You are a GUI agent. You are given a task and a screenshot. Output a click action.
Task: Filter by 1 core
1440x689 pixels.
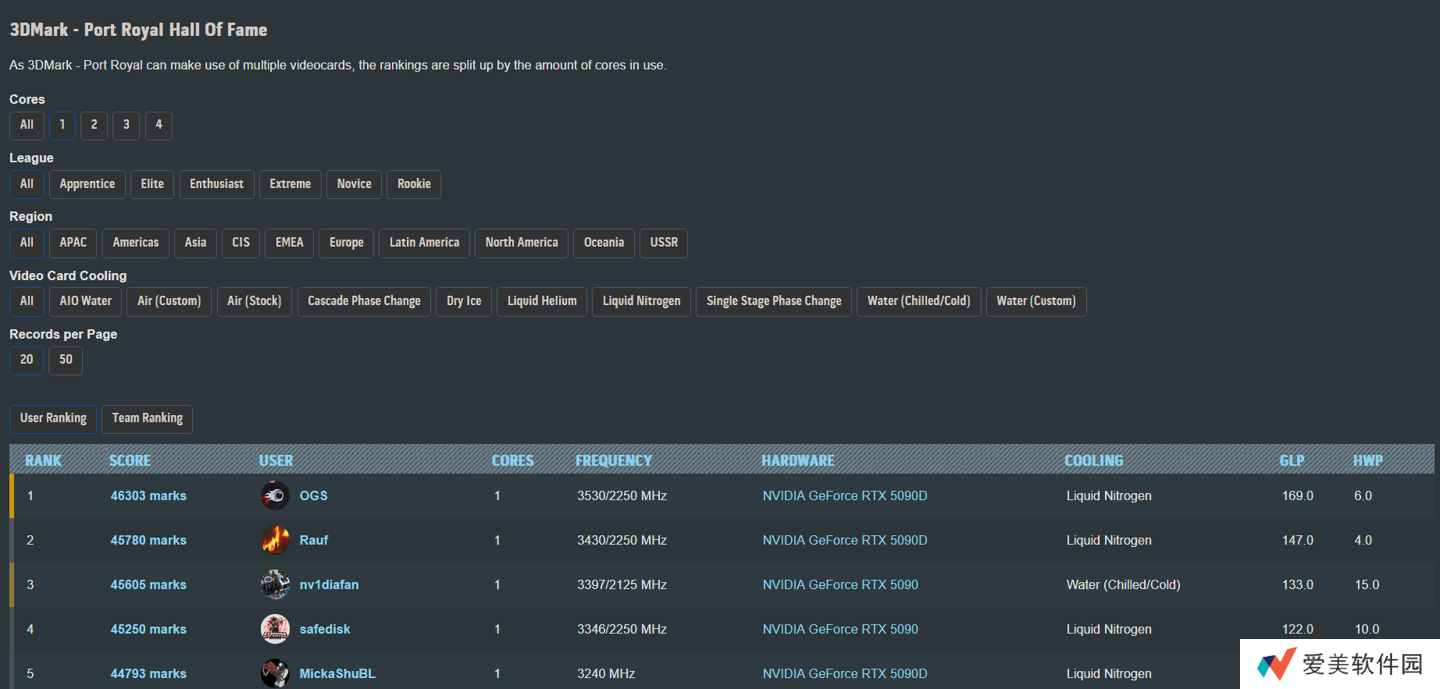point(62,125)
